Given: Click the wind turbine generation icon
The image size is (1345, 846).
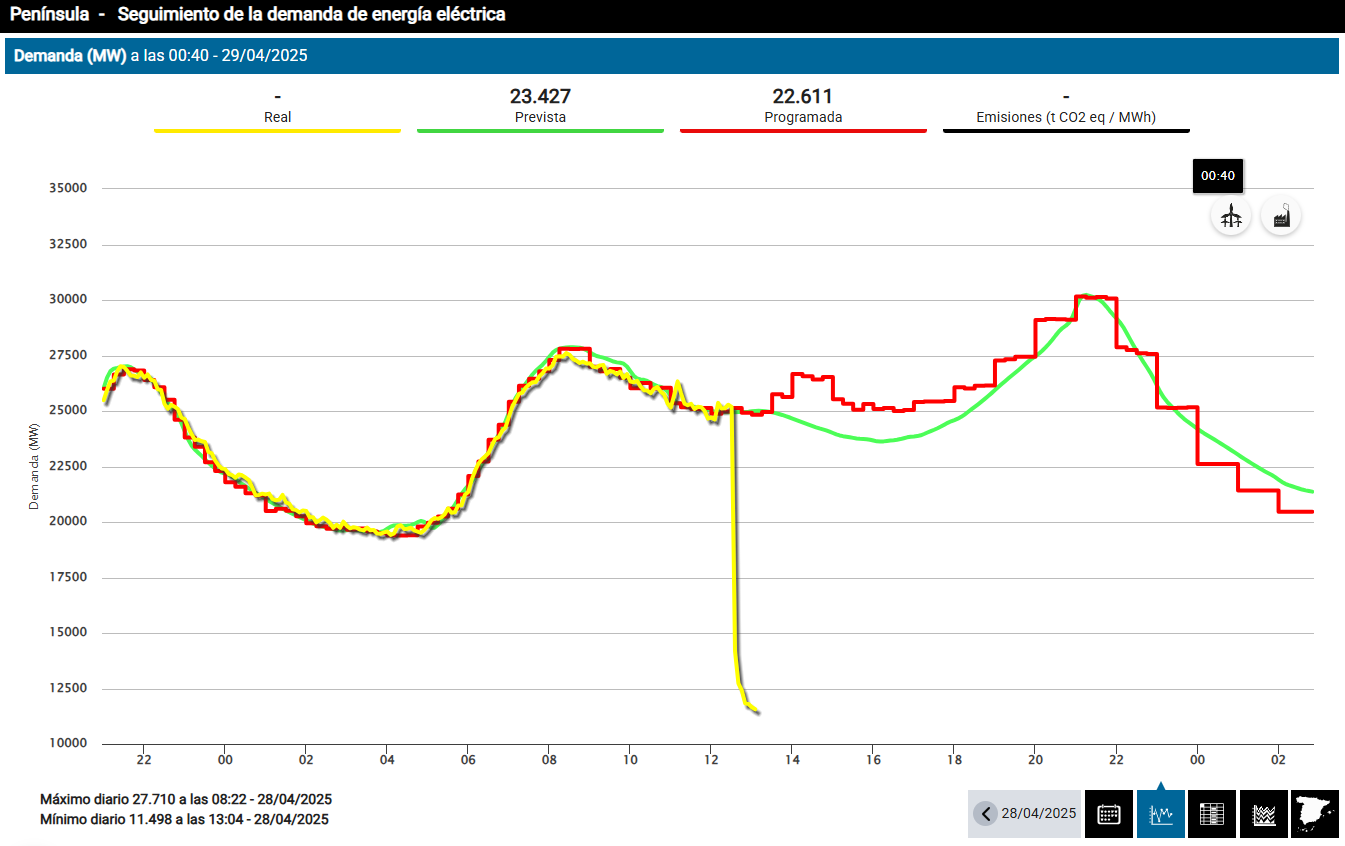Looking at the screenshot, I should [1231, 216].
